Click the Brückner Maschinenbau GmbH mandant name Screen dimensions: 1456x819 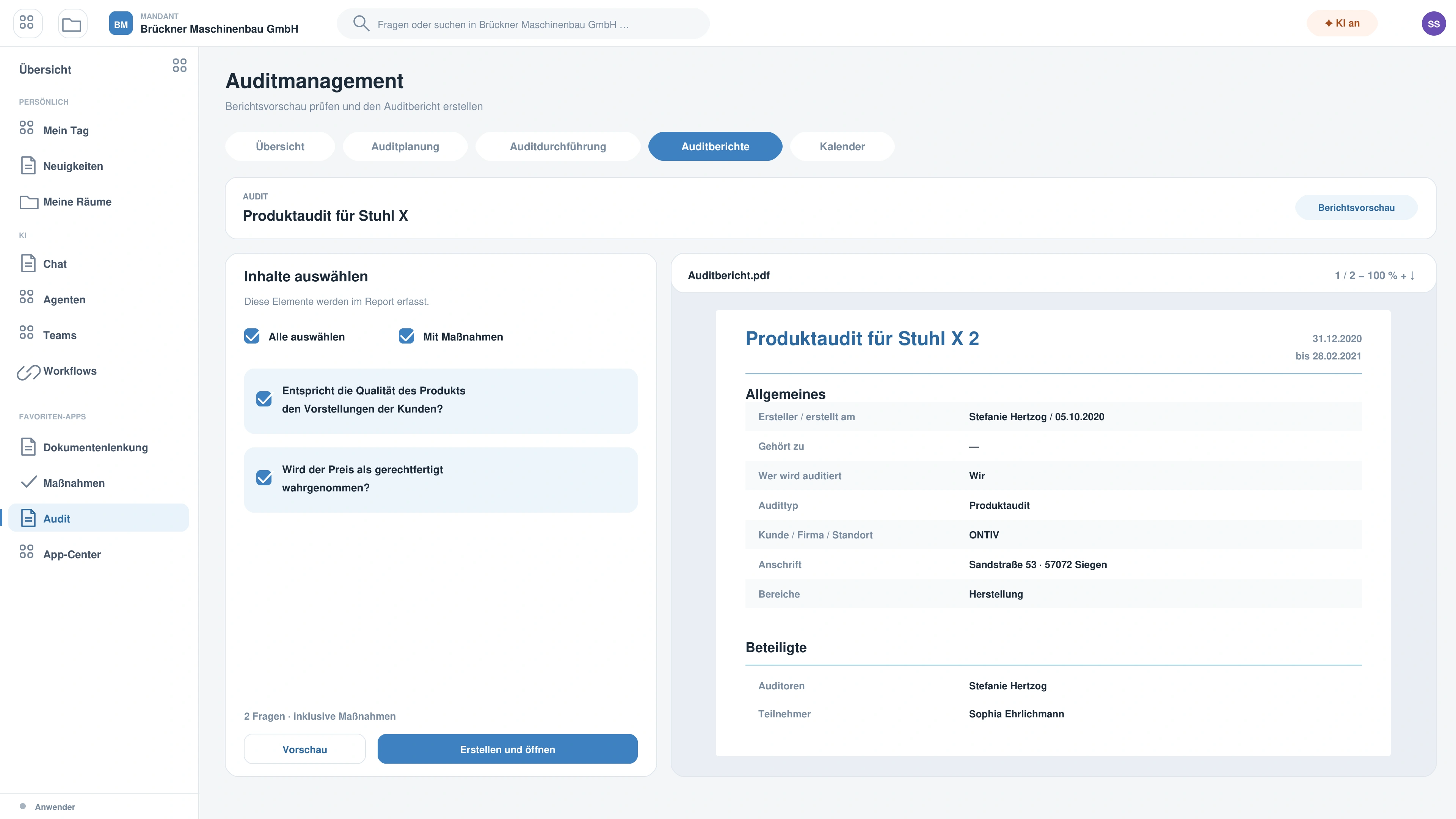[219, 29]
